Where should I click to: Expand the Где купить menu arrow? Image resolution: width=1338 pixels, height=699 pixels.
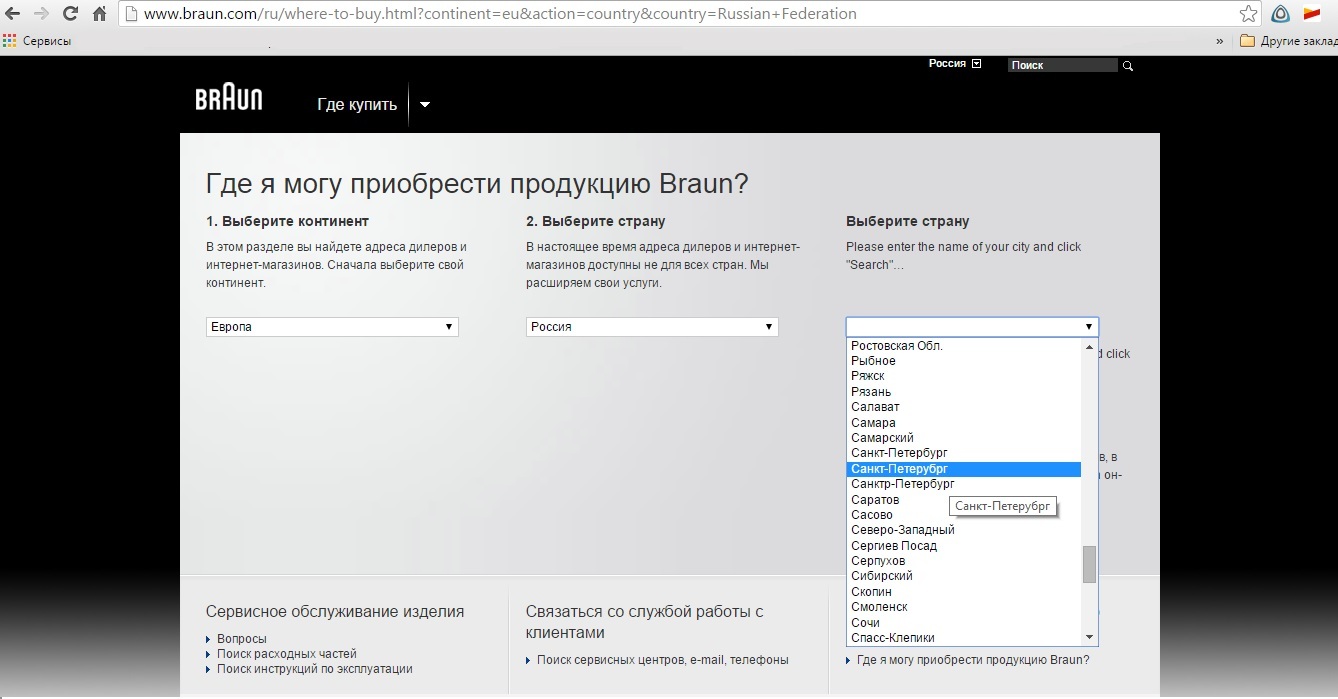[425, 104]
